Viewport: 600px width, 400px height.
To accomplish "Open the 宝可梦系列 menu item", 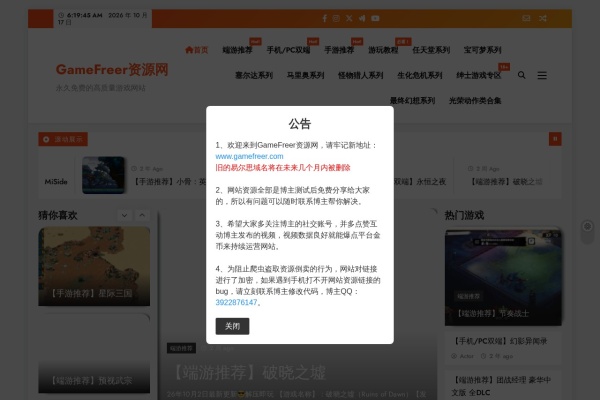I will [x=482, y=50].
